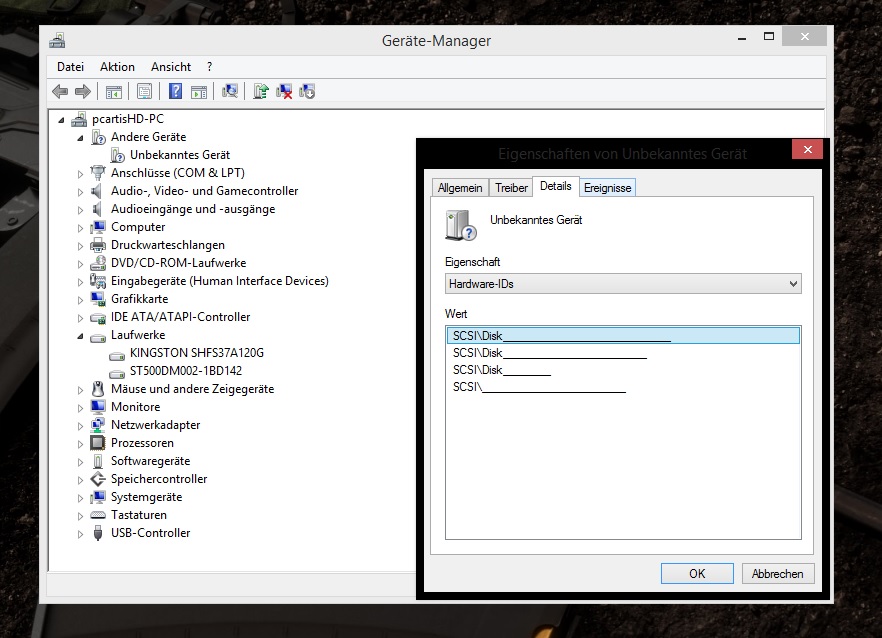Expand the Druckwarteschlangen node
The width and height of the screenshot is (882, 638).
80,246
